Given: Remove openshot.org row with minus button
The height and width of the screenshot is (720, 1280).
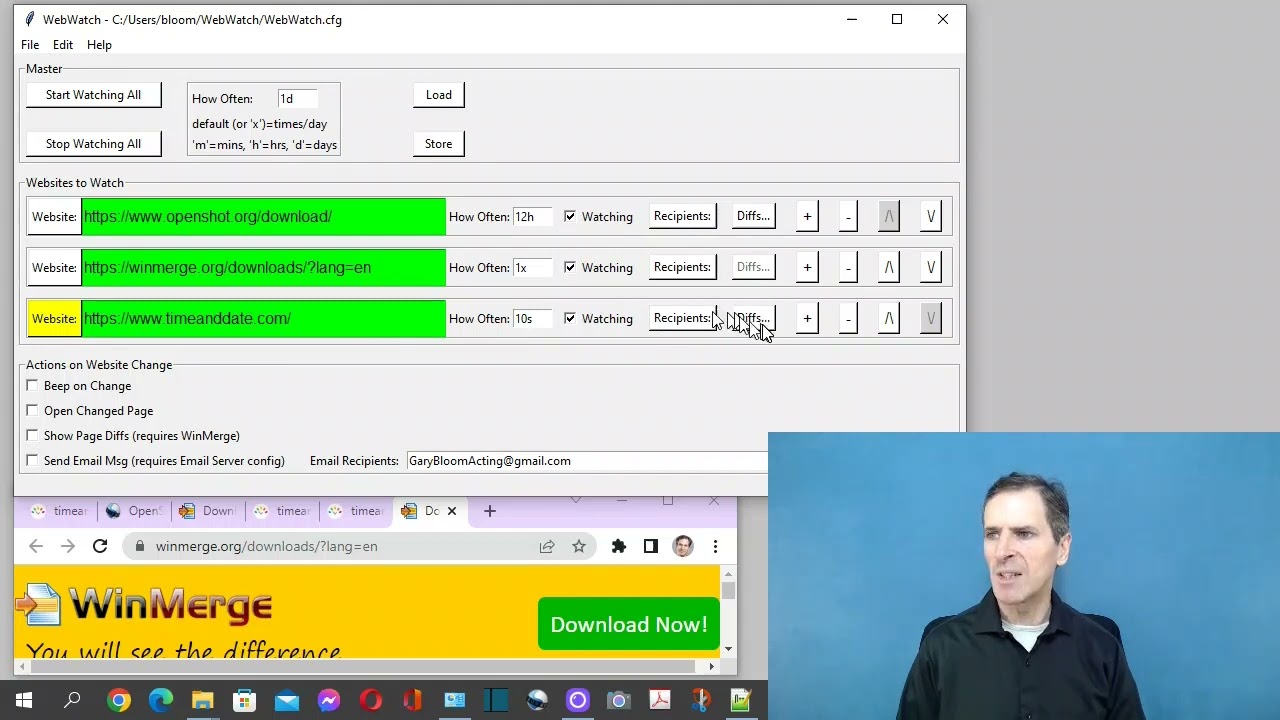Looking at the screenshot, I should [x=848, y=216].
